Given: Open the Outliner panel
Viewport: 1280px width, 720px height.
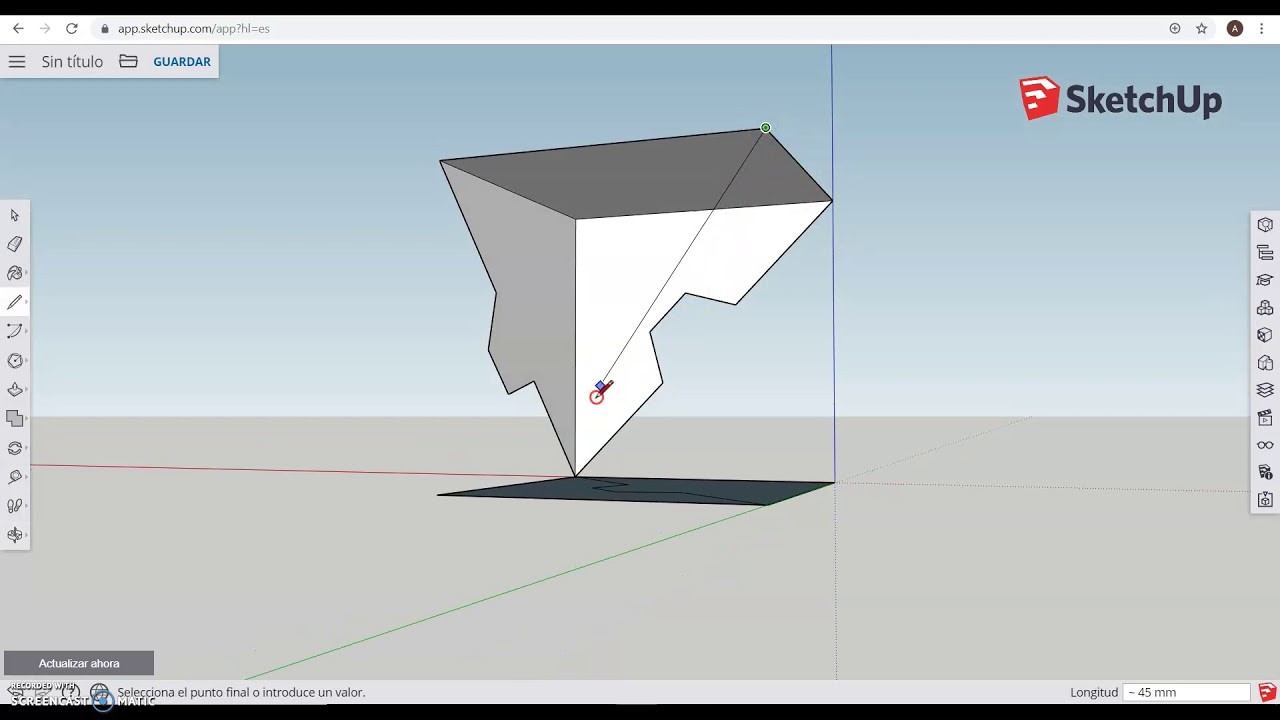Looking at the screenshot, I should coord(1265,253).
